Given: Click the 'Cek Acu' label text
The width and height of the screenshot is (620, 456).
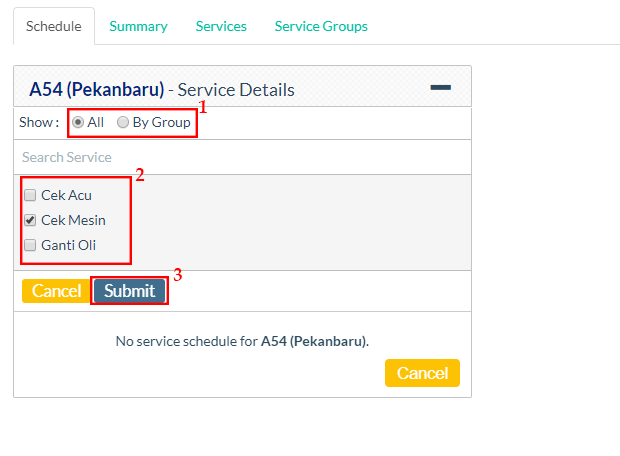Looking at the screenshot, I should (x=66, y=195).
